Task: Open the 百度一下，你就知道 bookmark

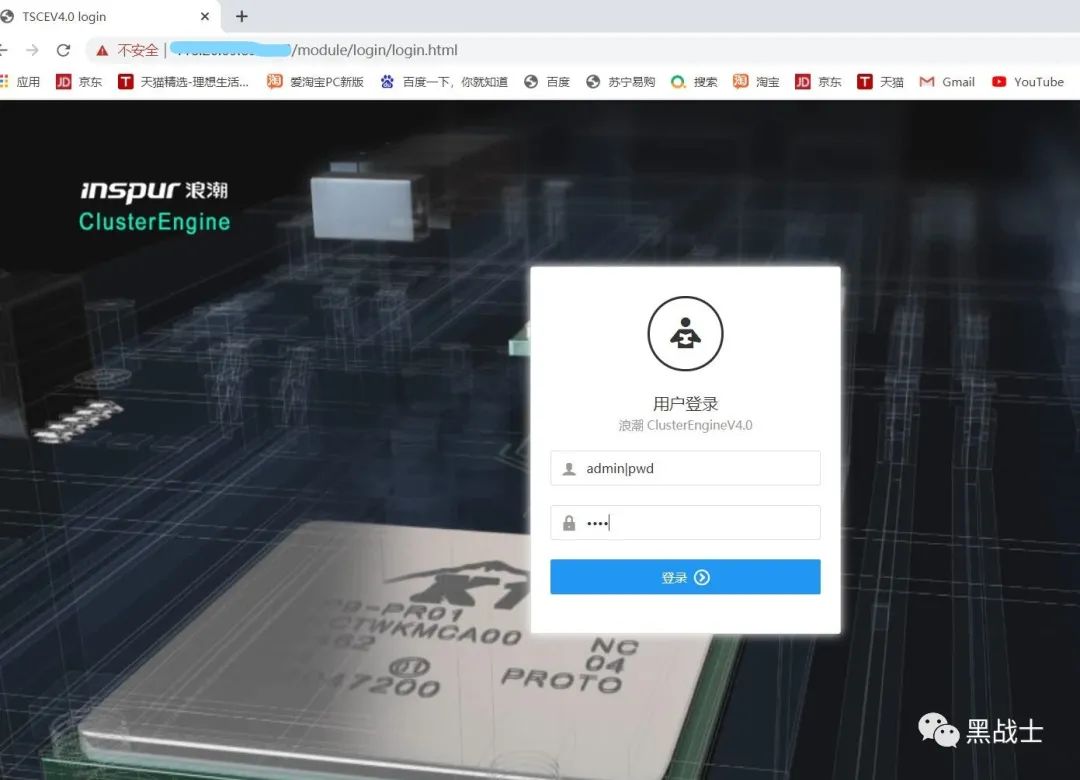Action: click(x=444, y=82)
